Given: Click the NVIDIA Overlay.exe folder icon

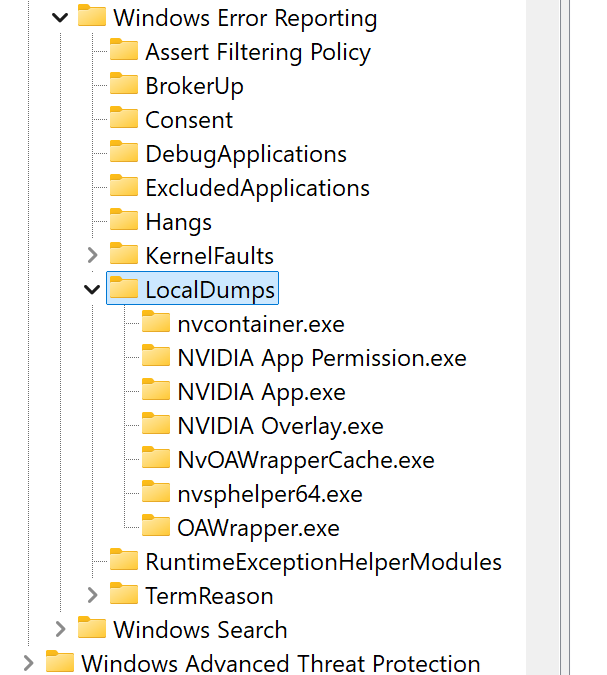Looking at the screenshot, I should coord(155,424).
